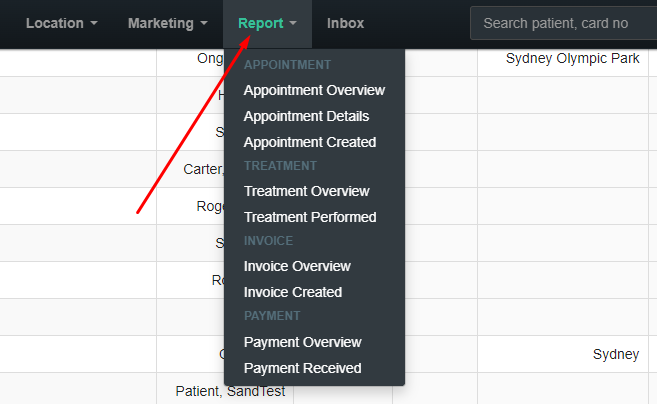Click the Search patient, card no field
Image resolution: width=657 pixels, height=404 pixels.
click(x=564, y=23)
